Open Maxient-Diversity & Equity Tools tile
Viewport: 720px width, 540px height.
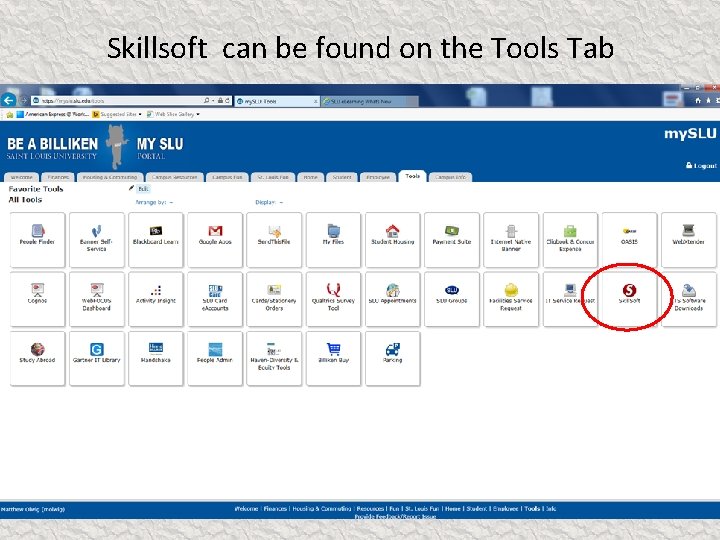274,358
